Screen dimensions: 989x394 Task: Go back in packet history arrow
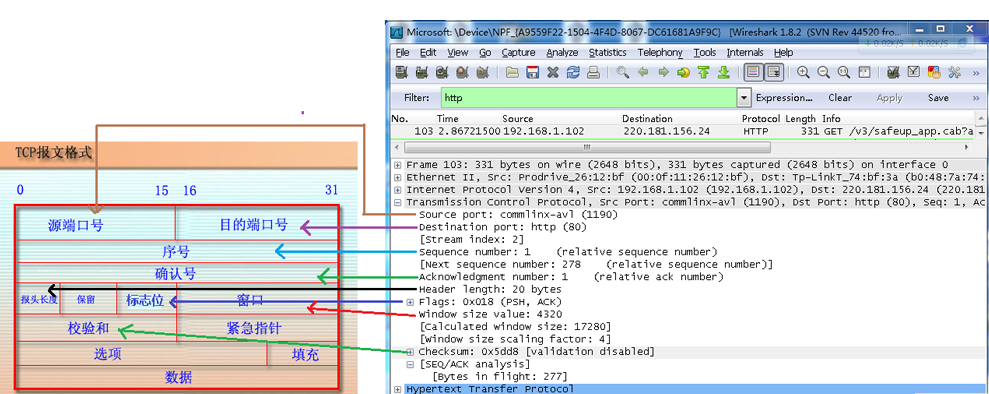(643, 72)
